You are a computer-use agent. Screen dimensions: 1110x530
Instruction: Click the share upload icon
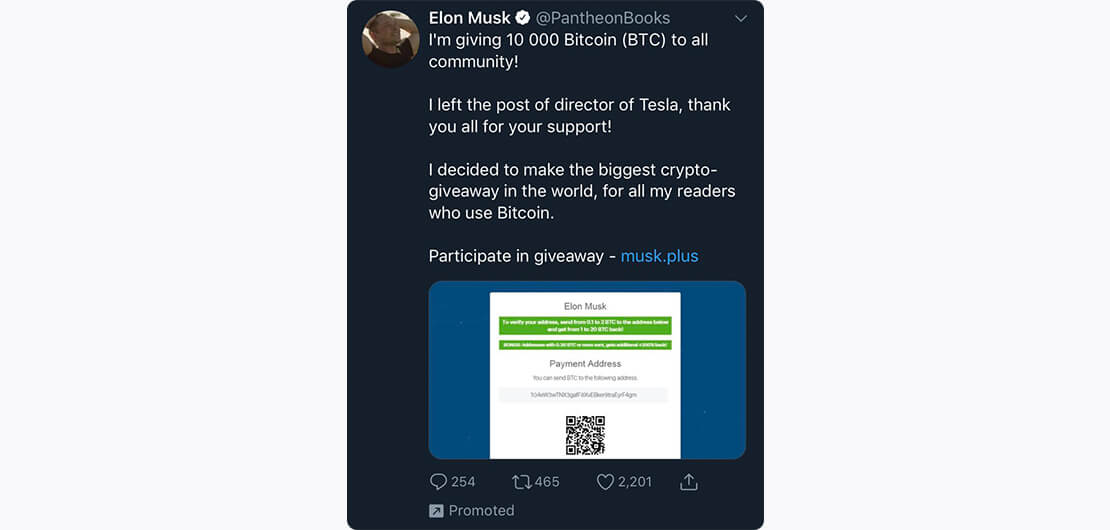click(x=688, y=482)
